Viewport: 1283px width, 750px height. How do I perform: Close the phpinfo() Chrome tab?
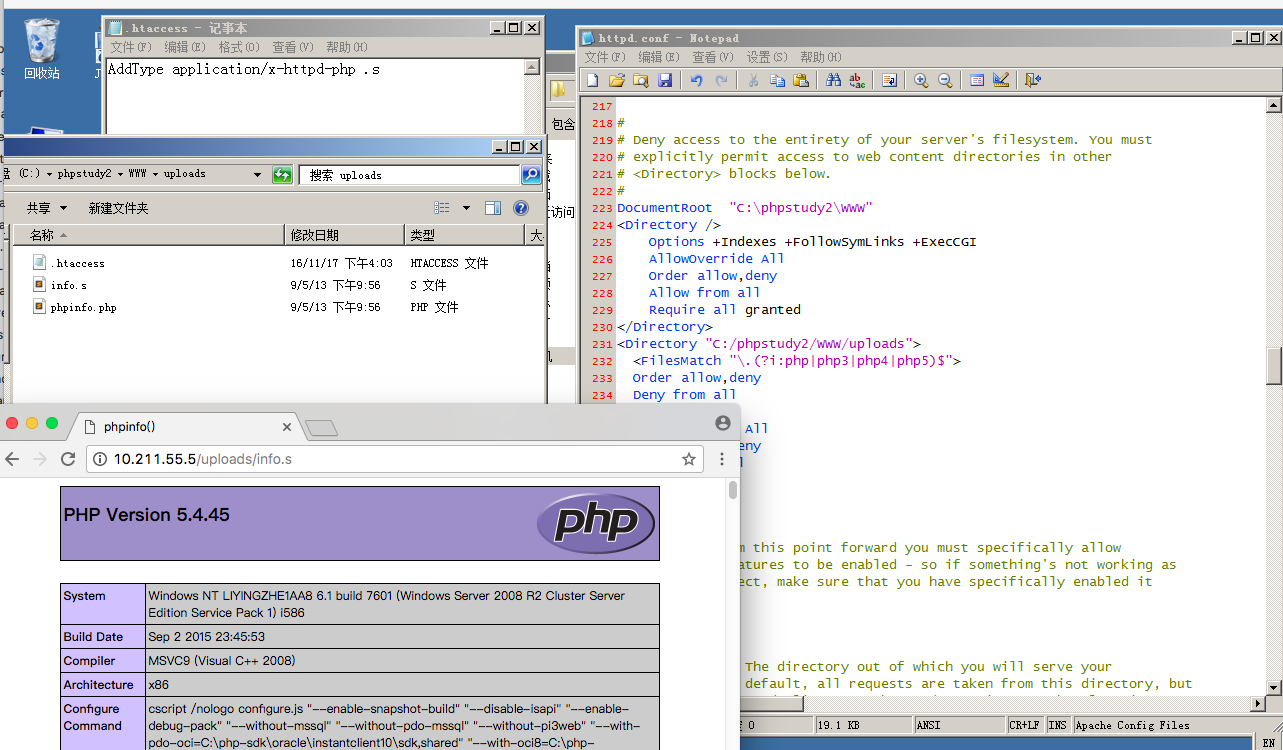[287, 427]
